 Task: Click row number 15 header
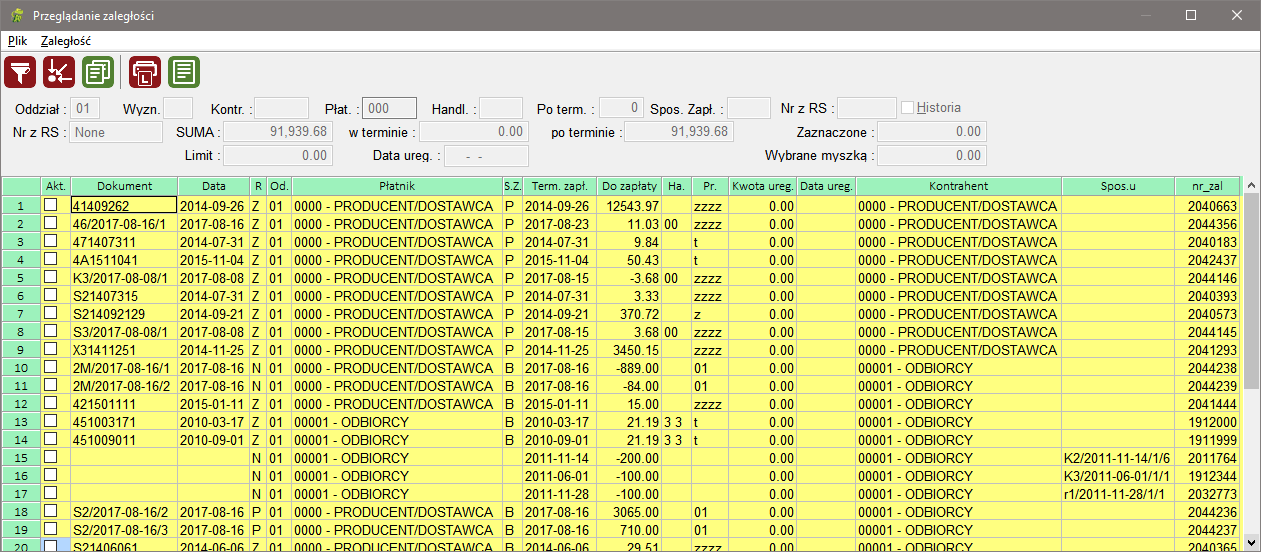[x=21, y=457]
